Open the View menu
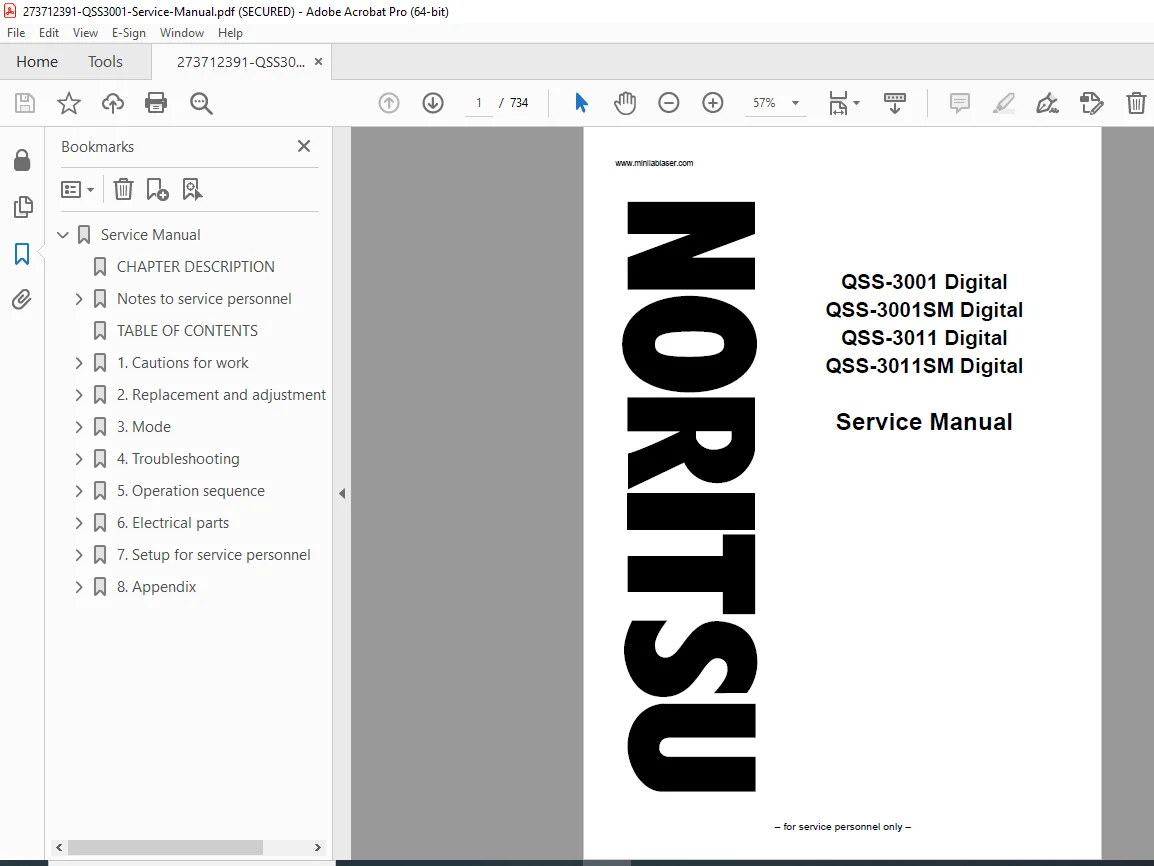Image resolution: width=1154 pixels, height=866 pixels. point(85,33)
